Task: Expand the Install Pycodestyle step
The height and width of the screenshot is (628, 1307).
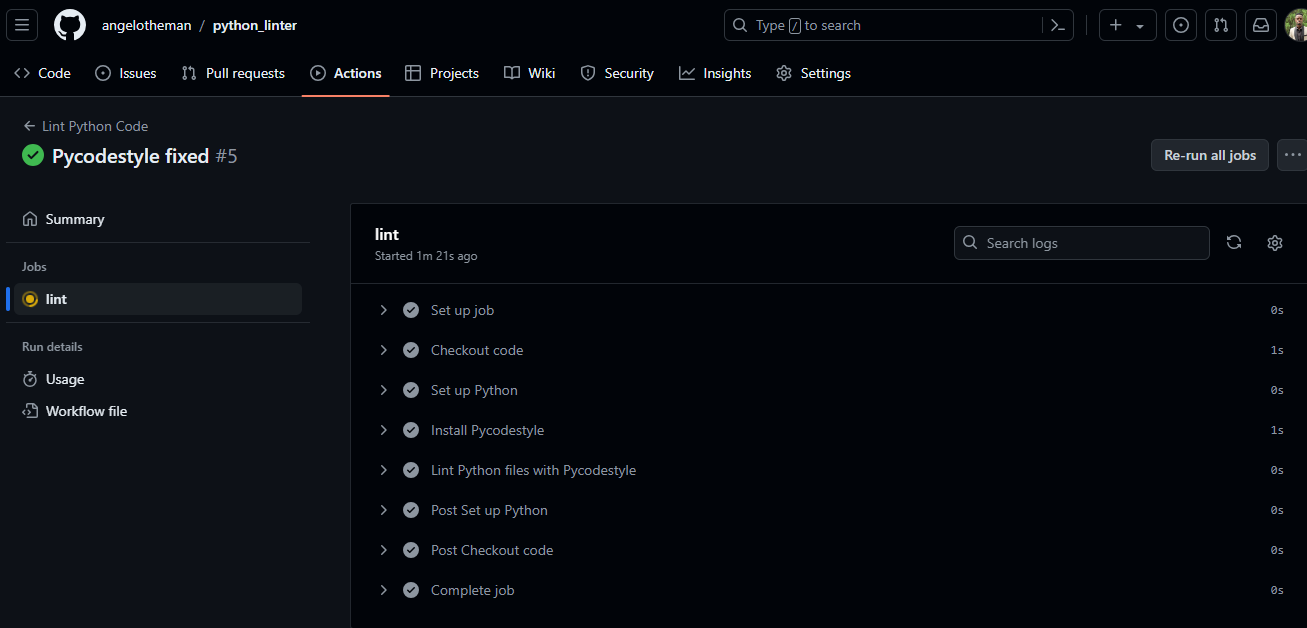Action: (383, 430)
